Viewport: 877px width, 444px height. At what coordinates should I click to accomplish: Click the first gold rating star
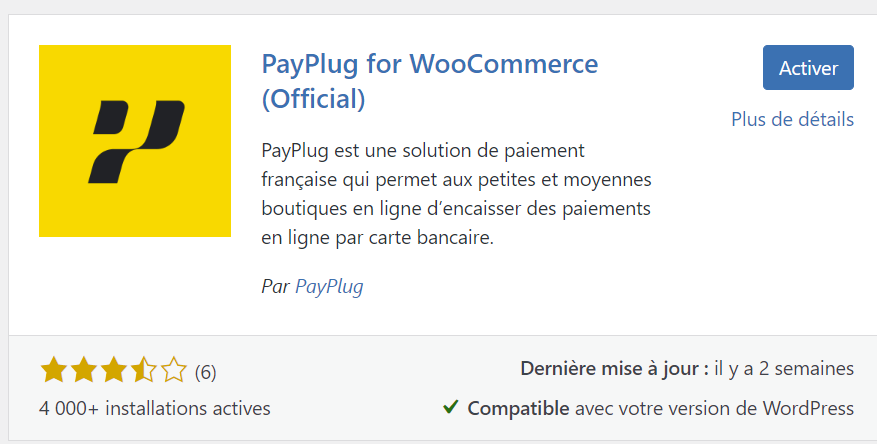[54, 370]
